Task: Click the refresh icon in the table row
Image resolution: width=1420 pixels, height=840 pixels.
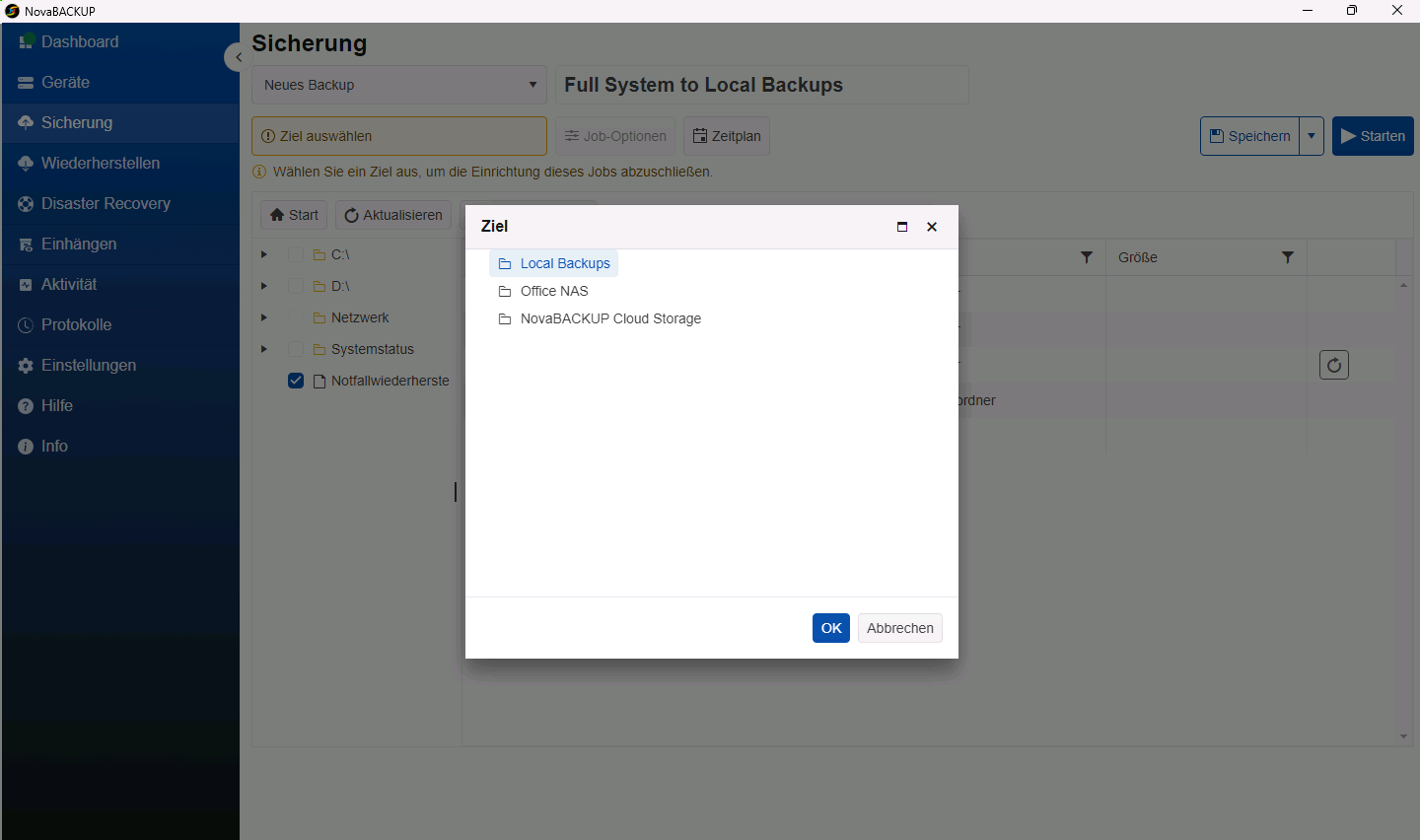Action: tap(1334, 365)
